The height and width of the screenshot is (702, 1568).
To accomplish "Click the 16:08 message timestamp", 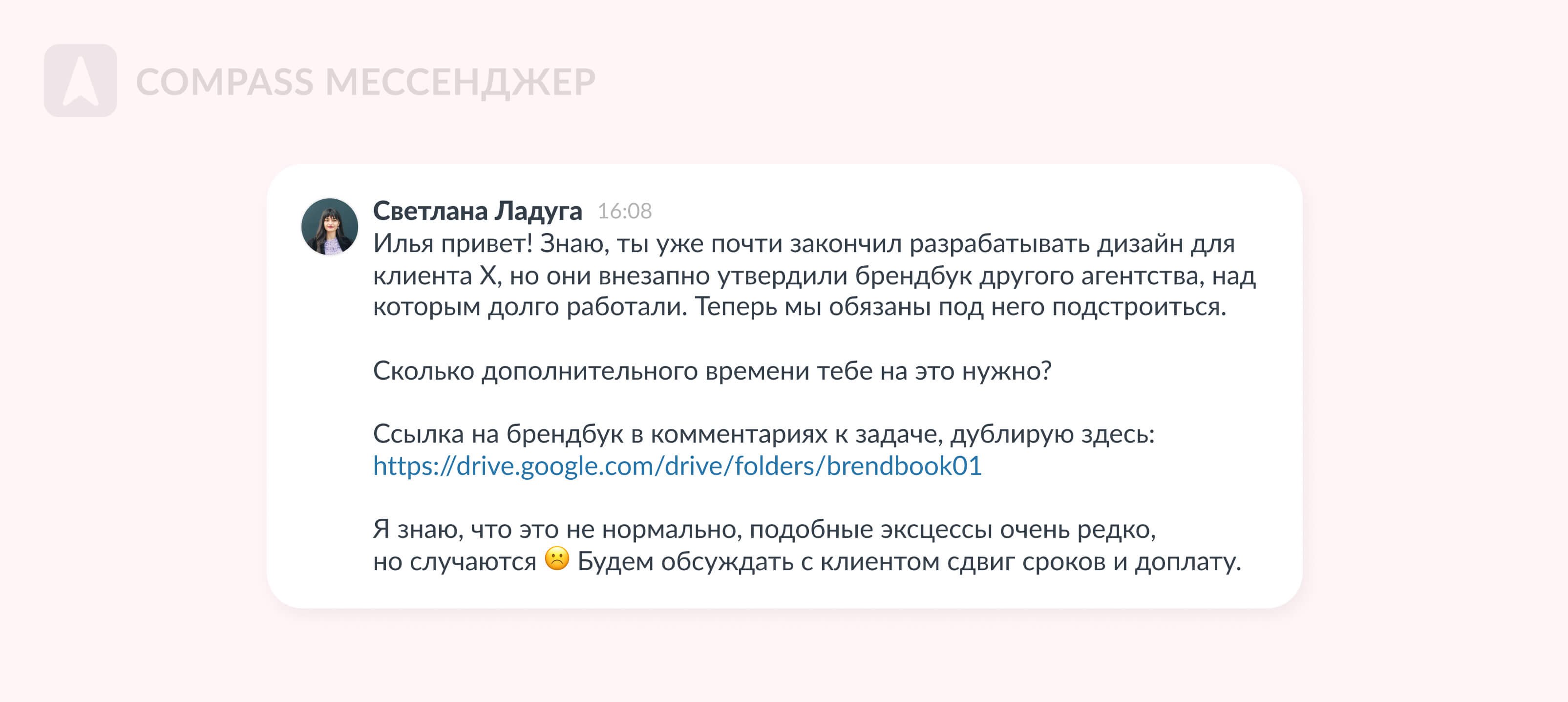I will pos(625,211).
